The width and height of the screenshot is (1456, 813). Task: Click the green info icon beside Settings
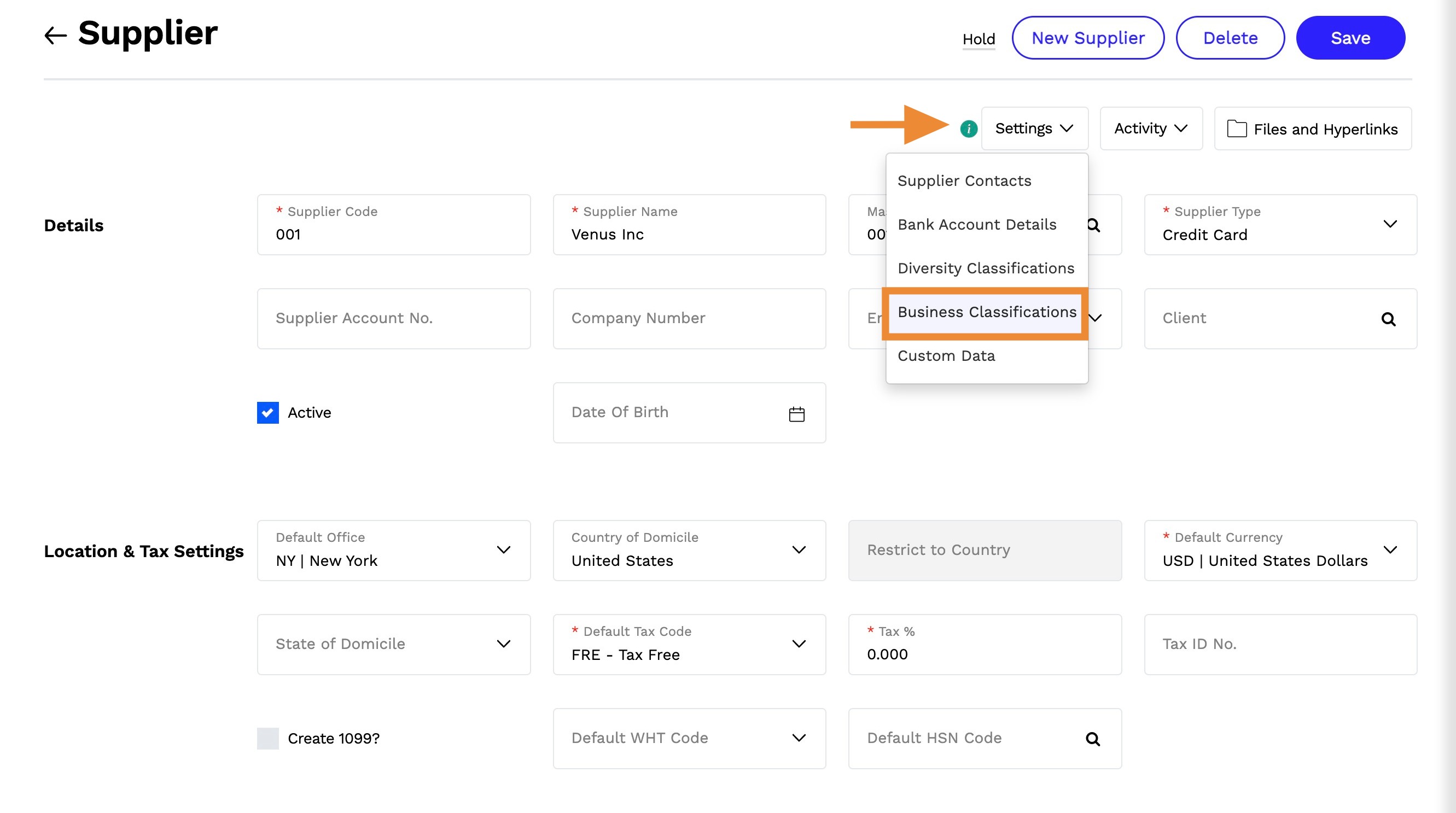pos(968,129)
